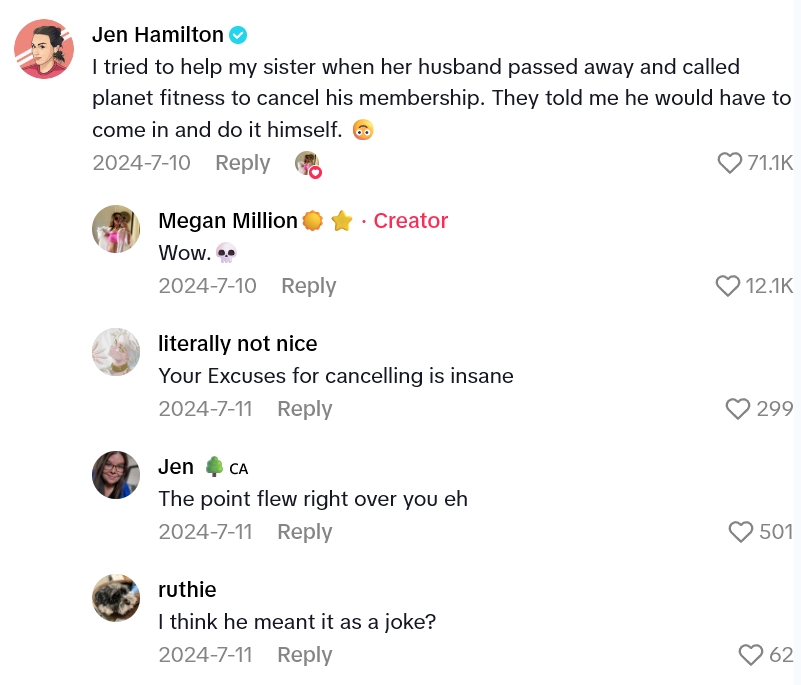Reply to Jen Hamilton's comment
The width and height of the screenshot is (801, 685).
[242, 163]
